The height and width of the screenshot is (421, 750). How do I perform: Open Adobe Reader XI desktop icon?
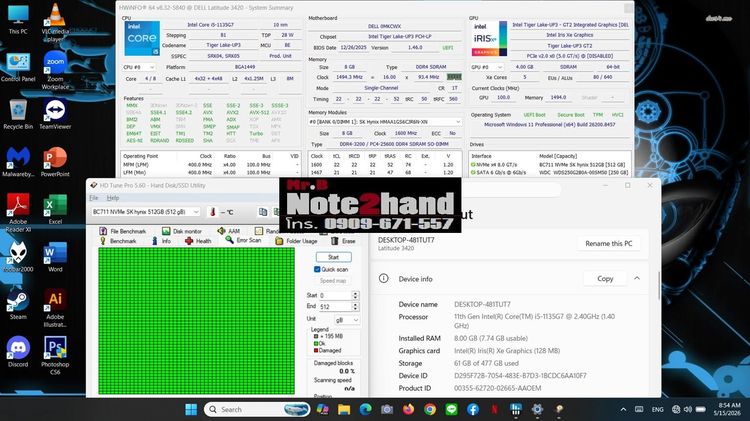click(18, 213)
